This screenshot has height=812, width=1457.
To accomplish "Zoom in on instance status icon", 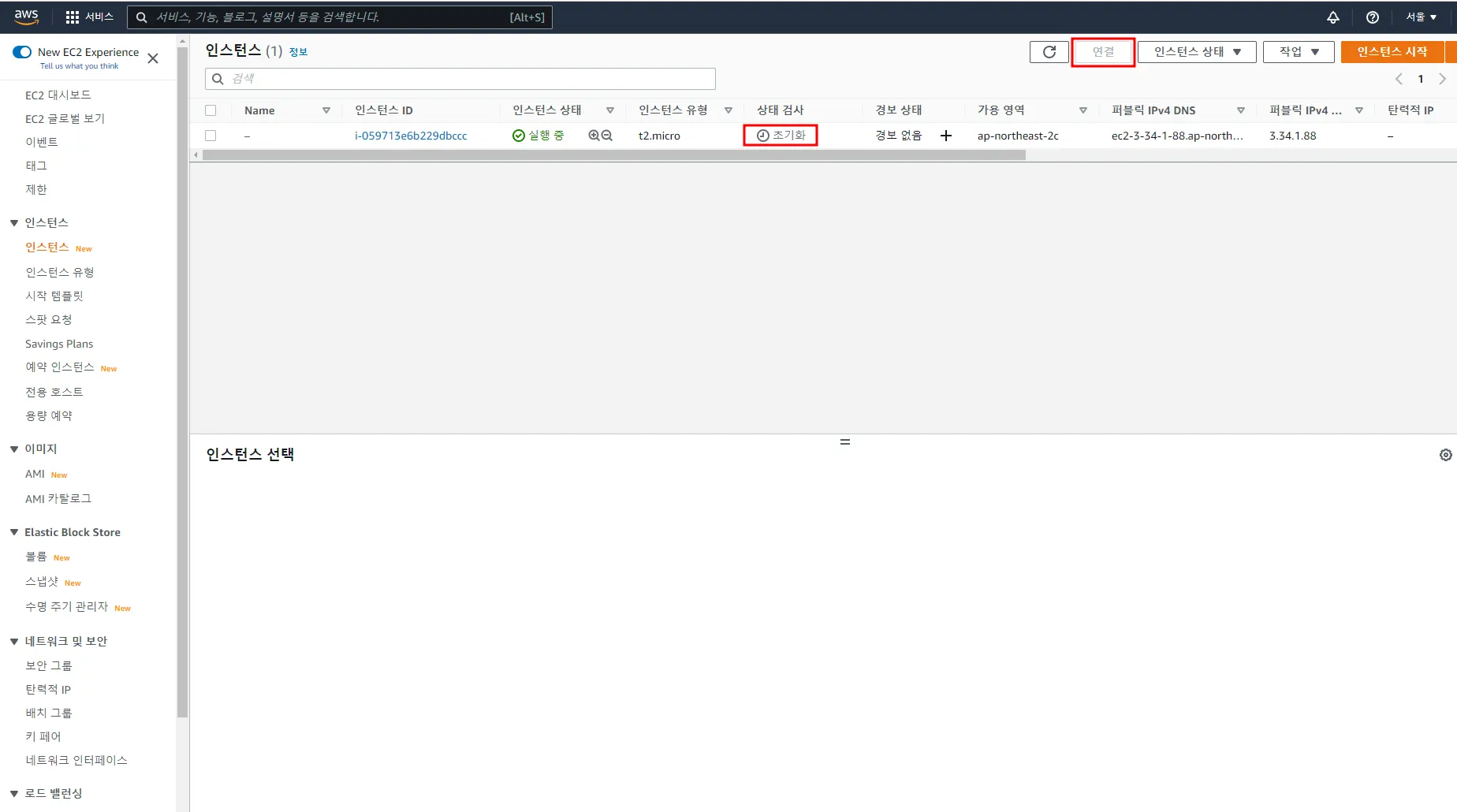I will click(x=594, y=136).
